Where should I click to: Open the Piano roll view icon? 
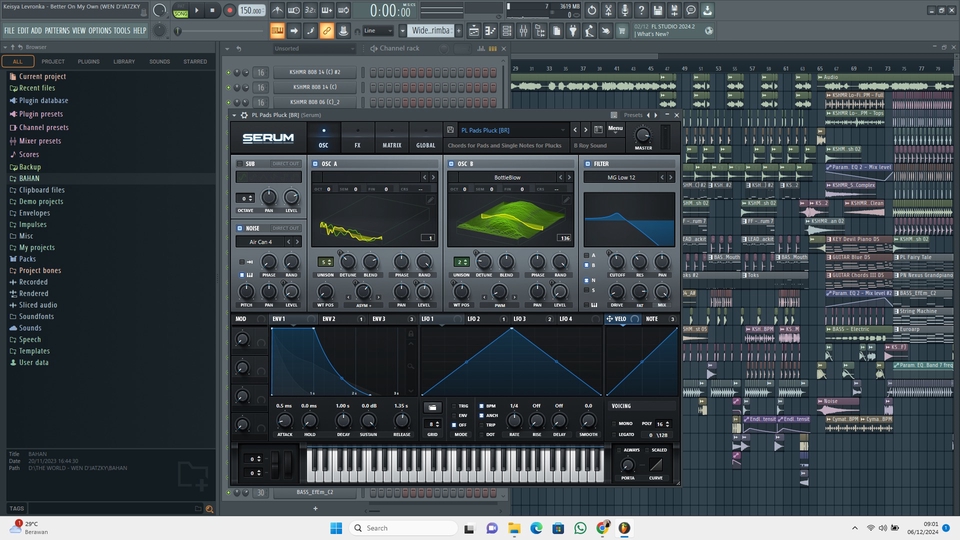490,31
